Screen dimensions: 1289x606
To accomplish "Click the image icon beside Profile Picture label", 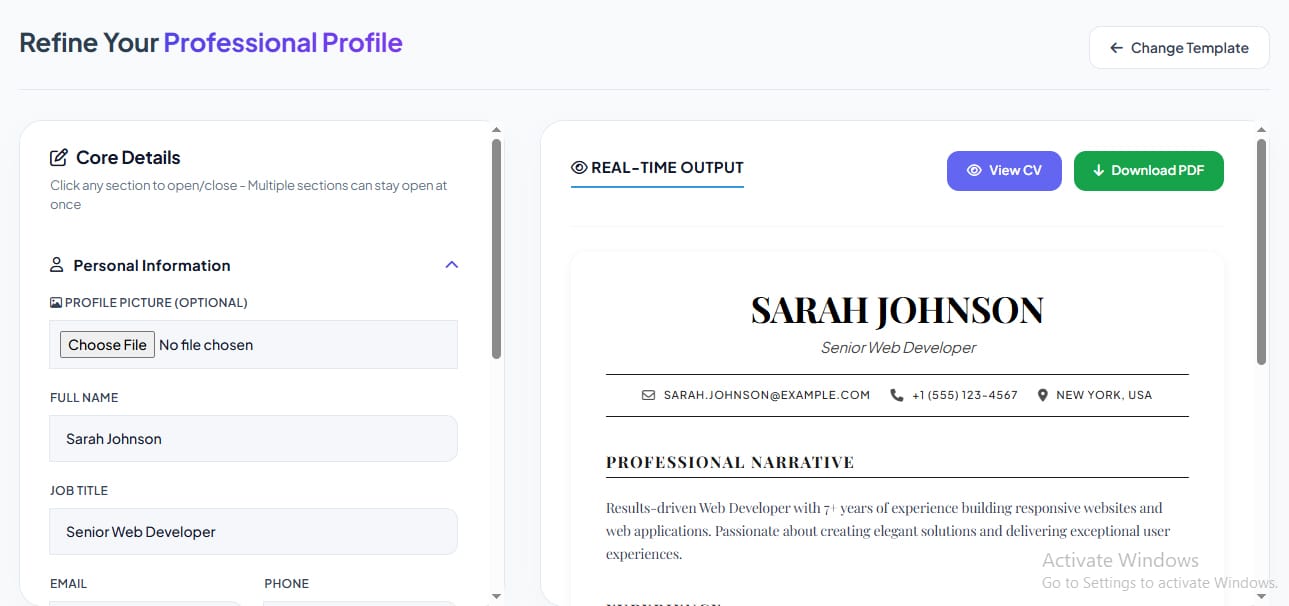I will pos(56,302).
